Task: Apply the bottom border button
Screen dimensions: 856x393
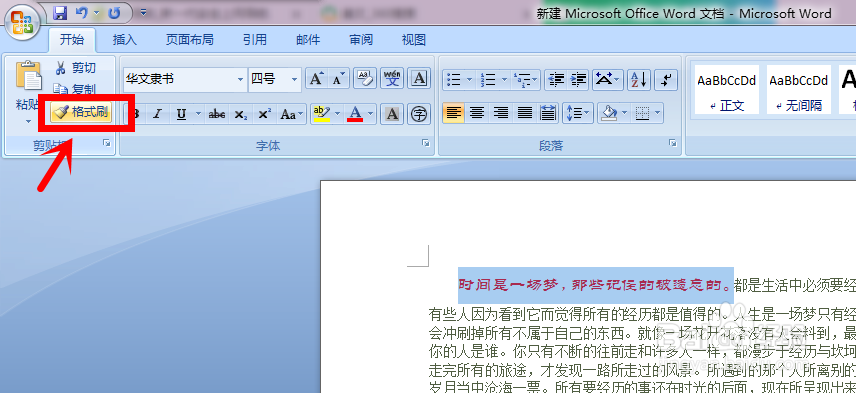Action: point(643,114)
